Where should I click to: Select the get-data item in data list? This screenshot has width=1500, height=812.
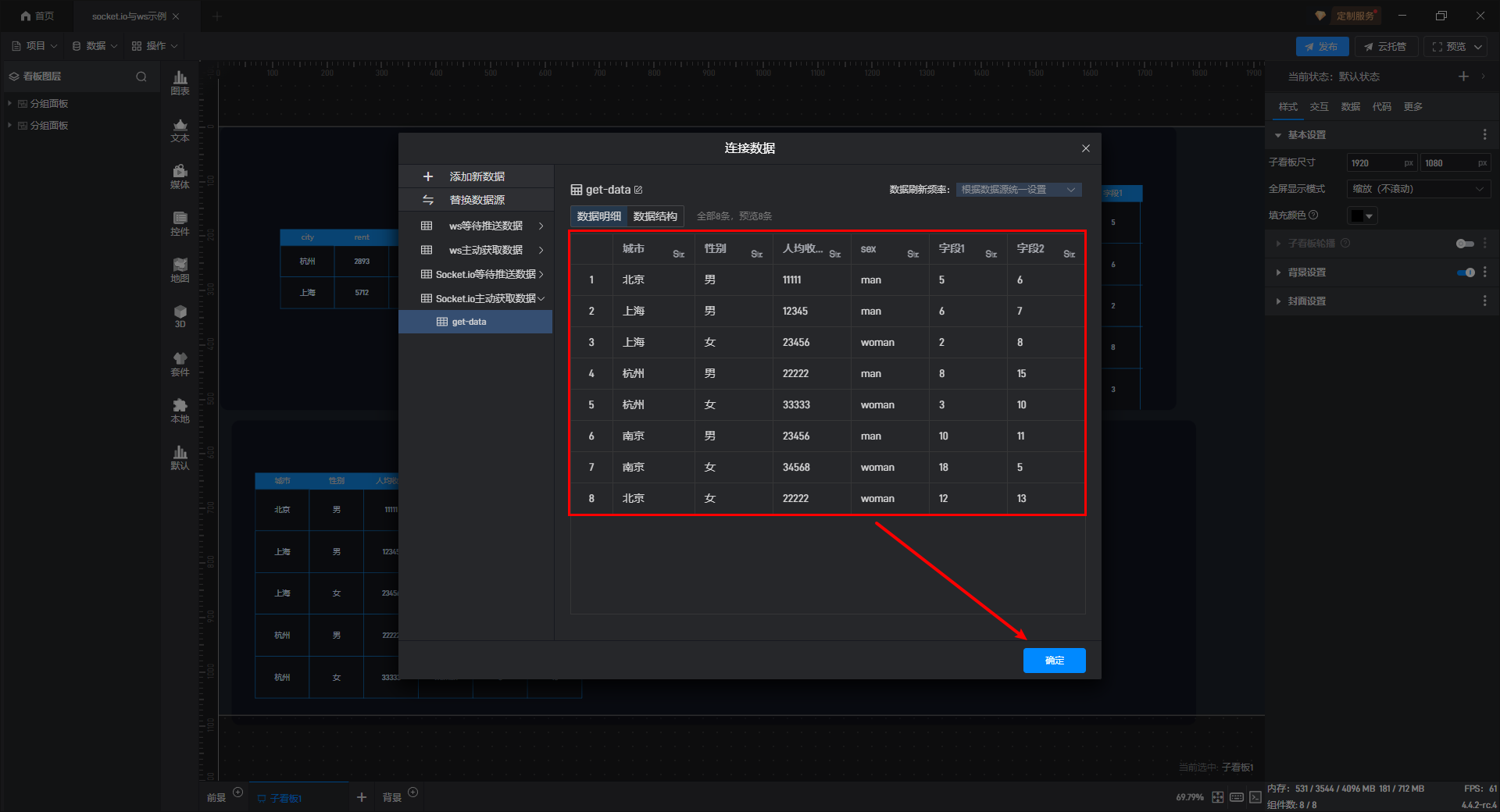pyautogui.click(x=476, y=322)
